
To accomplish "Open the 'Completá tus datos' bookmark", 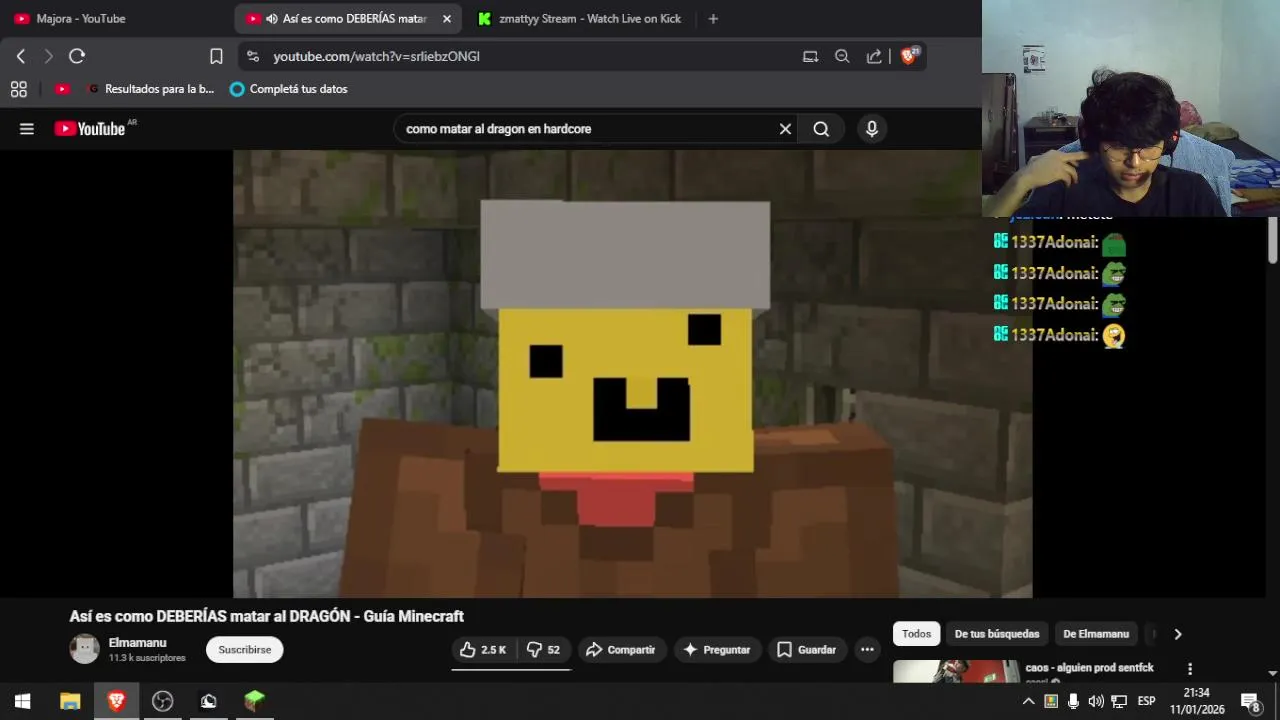I will tap(289, 89).
